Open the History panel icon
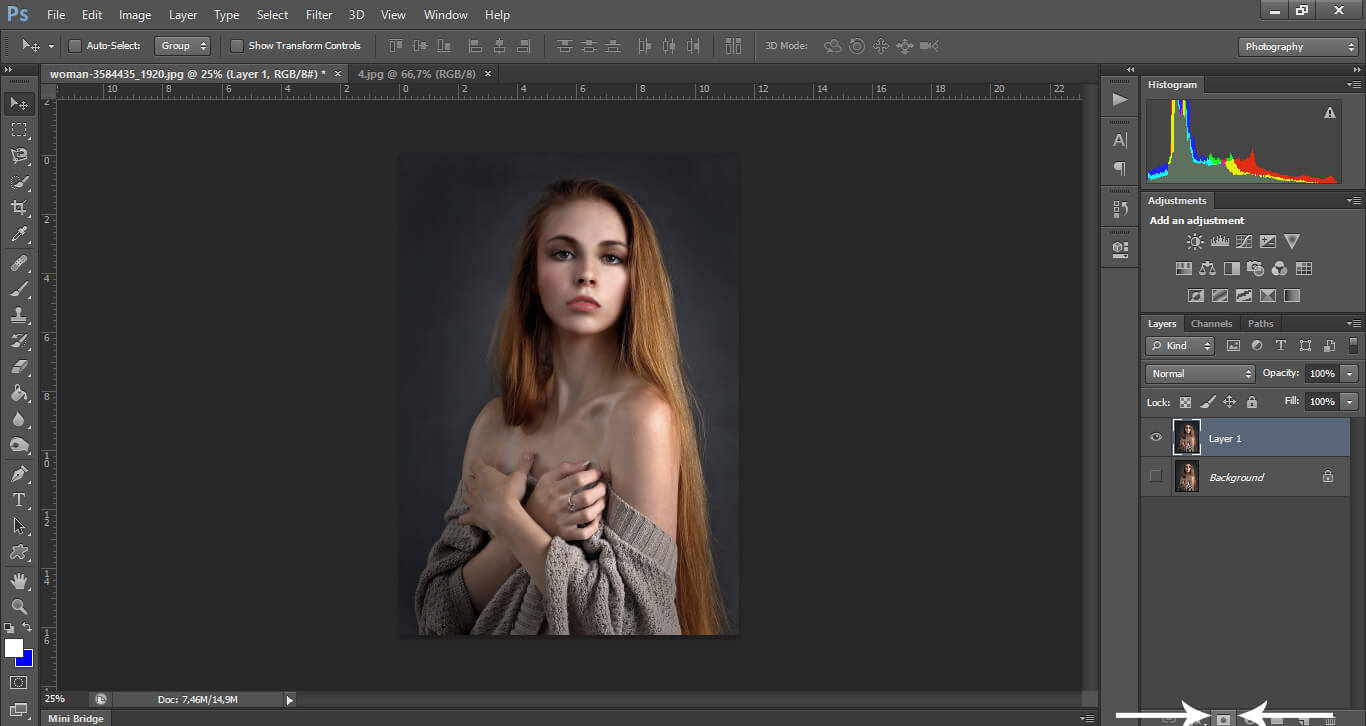Screen dimensions: 1366x726 click(1120, 208)
